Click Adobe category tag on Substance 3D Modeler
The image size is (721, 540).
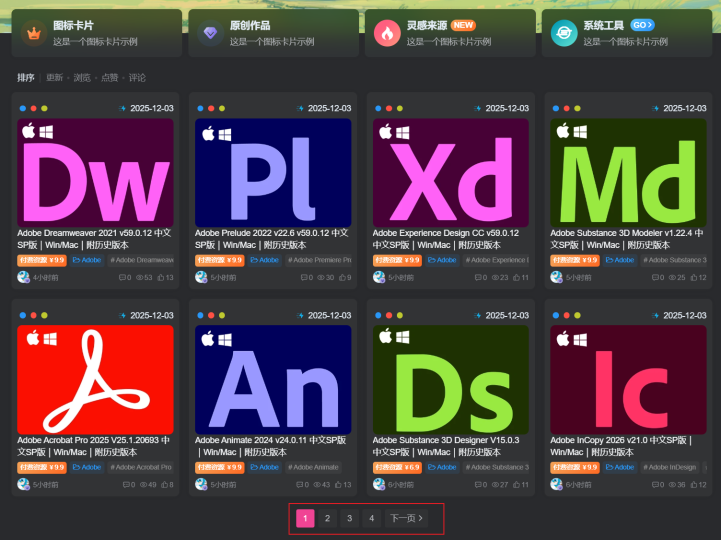coord(620,260)
